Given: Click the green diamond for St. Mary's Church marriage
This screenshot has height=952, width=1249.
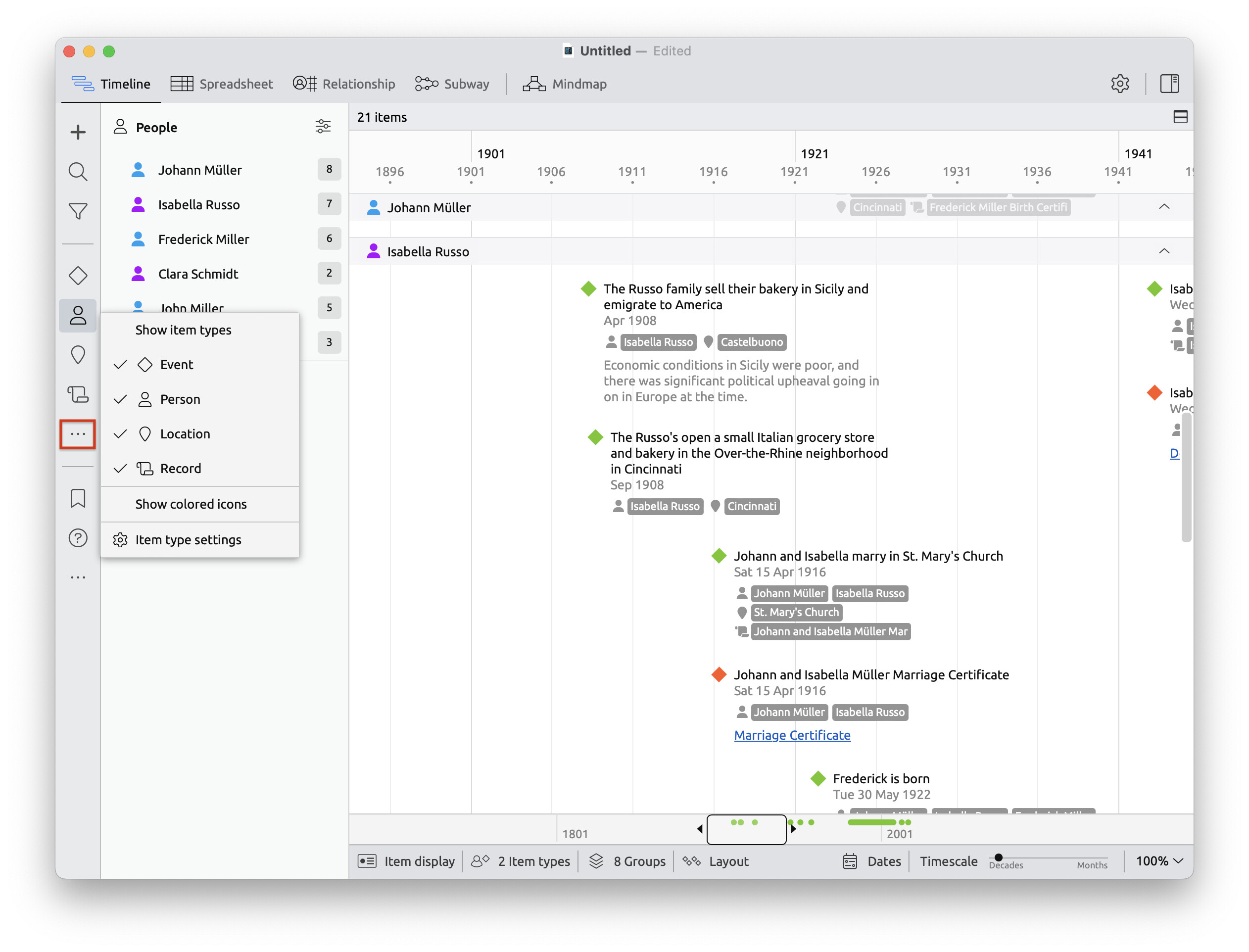Looking at the screenshot, I should click(719, 556).
